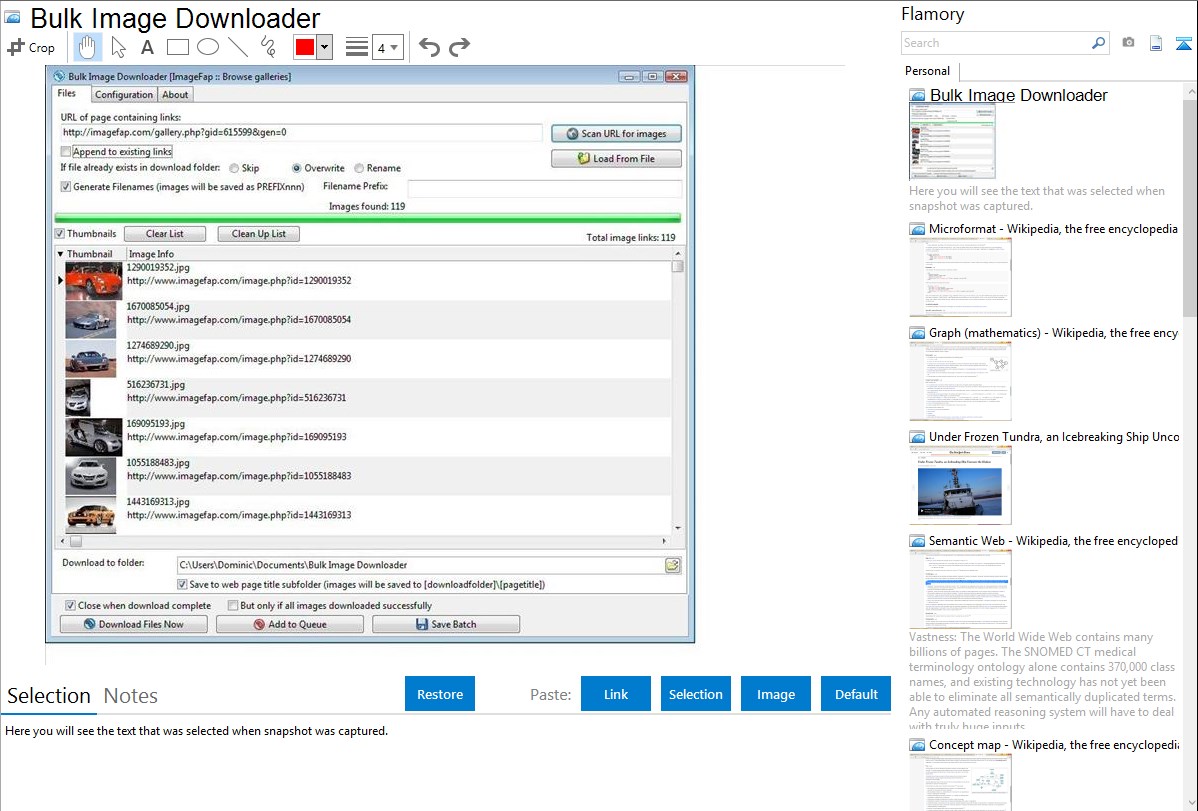Screen dimensions: 1198x811
Task: Click the horizontal scrollbar right arrow
Action: [x=664, y=541]
